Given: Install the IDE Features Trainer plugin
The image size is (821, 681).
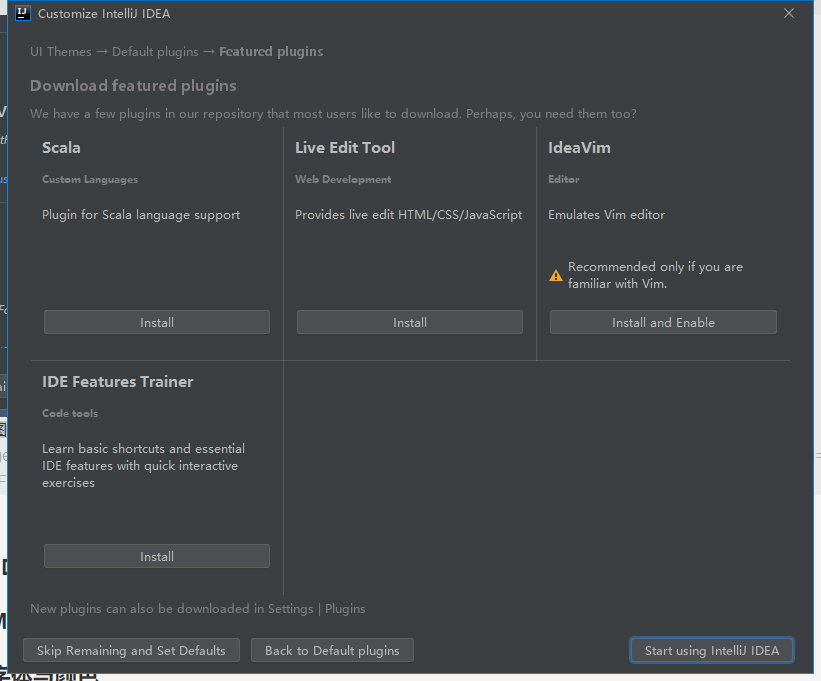Looking at the screenshot, I should coord(157,556).
